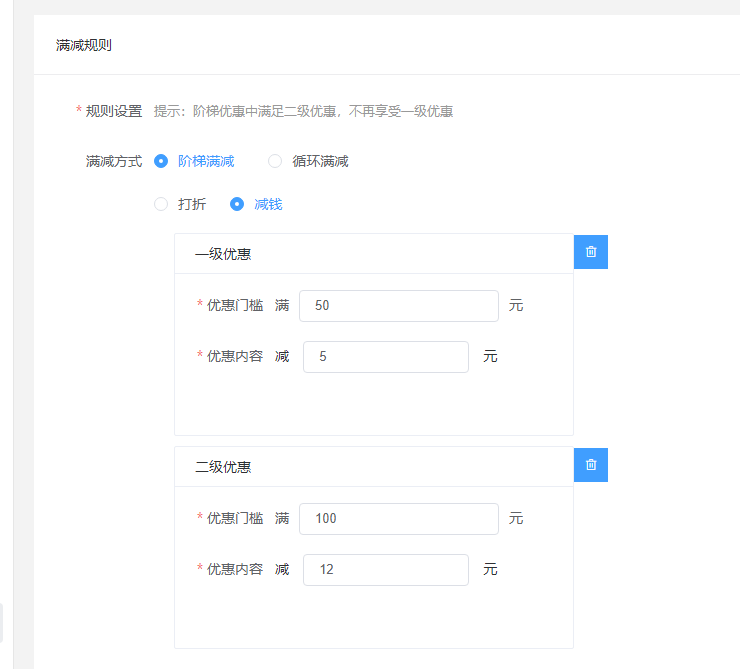Screen dimensions: 740x669
Task: Click the 规则设置 label
Action: click(114, 111)
